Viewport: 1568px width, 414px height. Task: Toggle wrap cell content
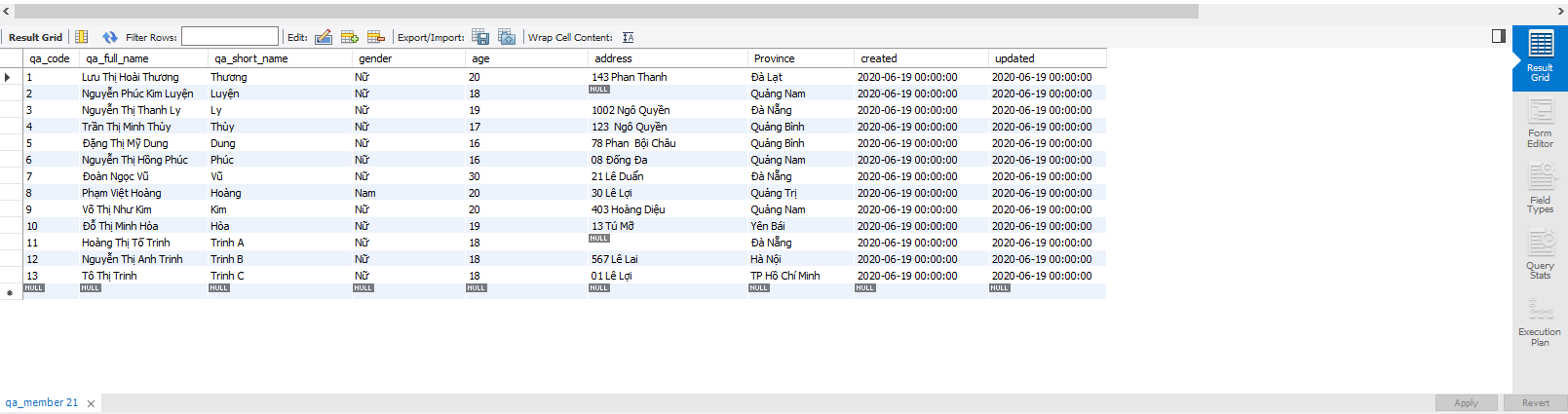pos(629,37)
